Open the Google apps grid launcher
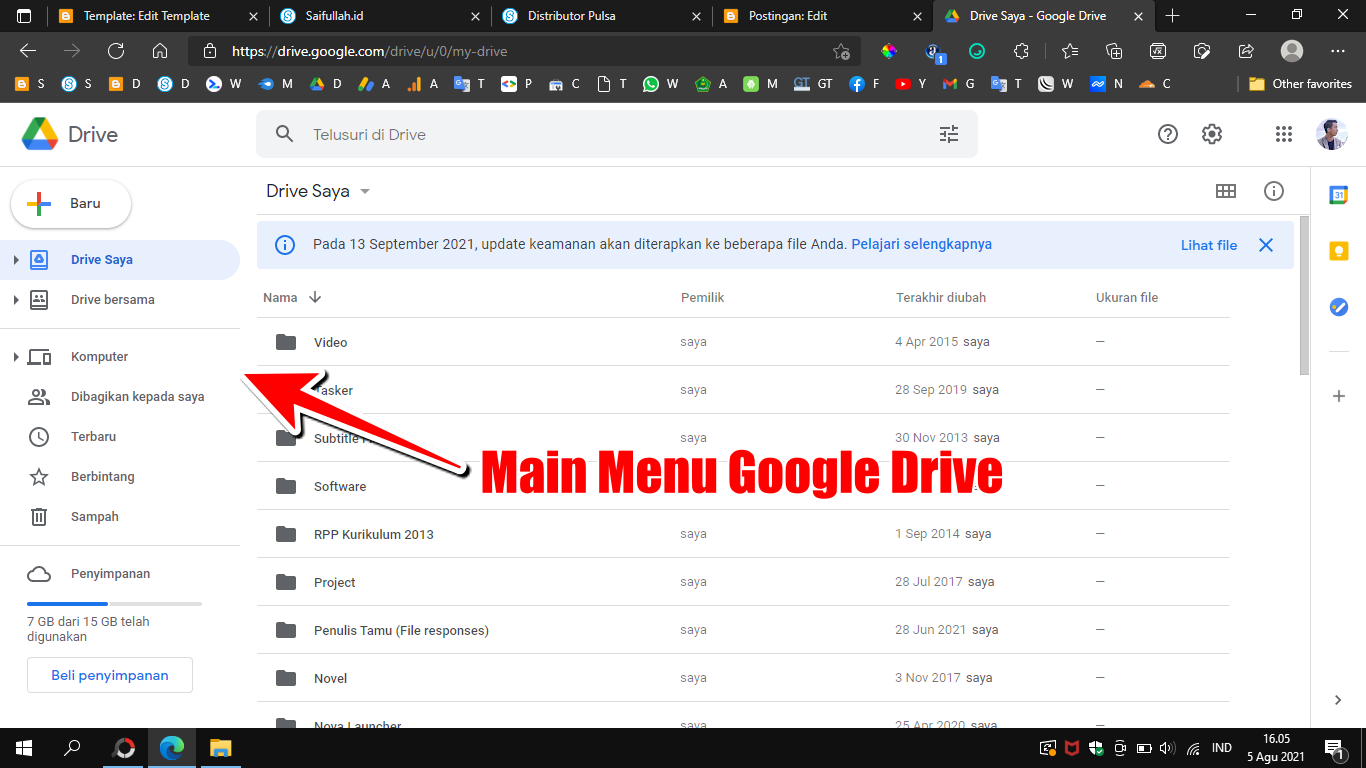This screenshot has height=768, width=1366. [x=1284, y=134]
